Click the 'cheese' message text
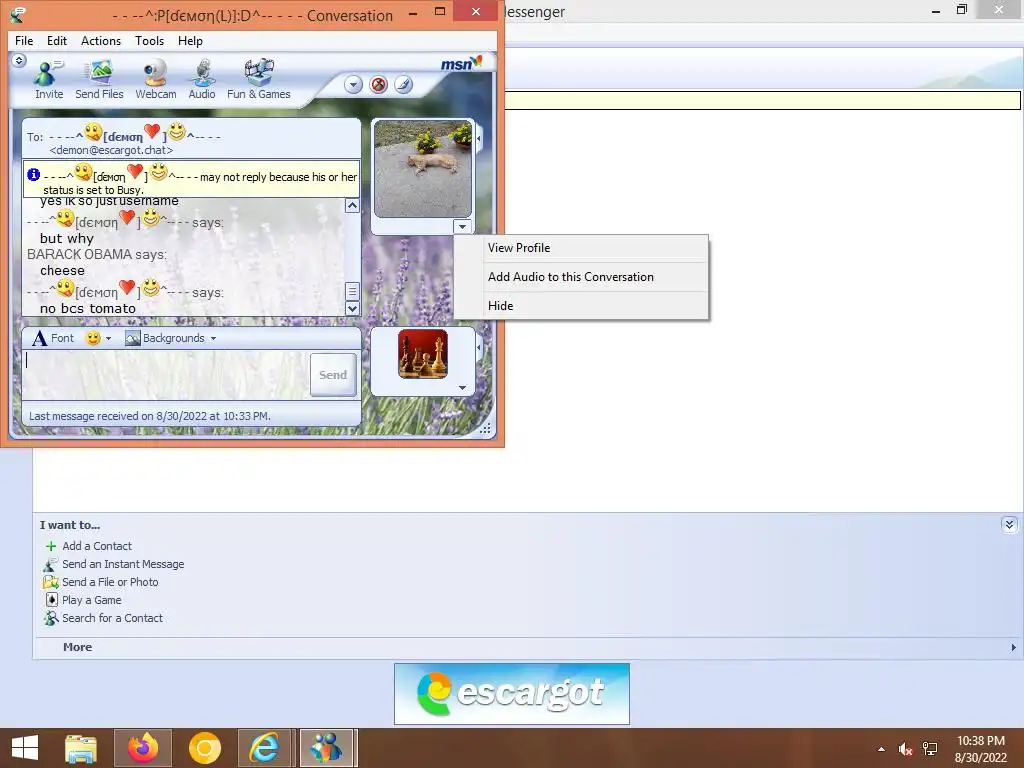 [62, 270]
